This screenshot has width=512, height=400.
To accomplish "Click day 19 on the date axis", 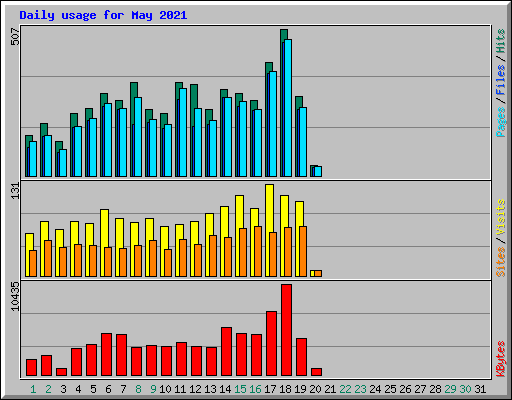I will (300, 389).
